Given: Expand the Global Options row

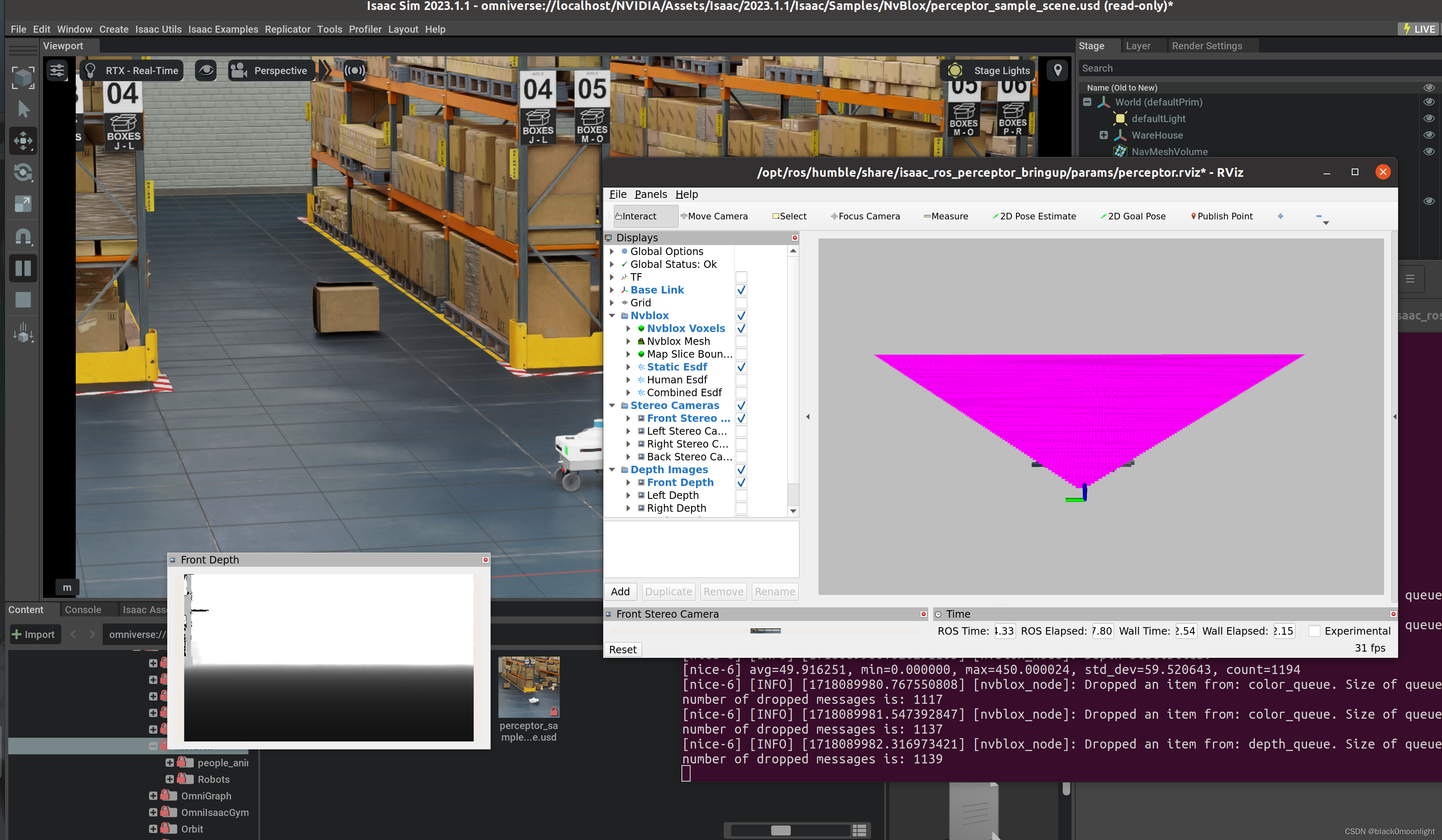Looking at the screenshot, I should pyautogui.click(x=612, y=251).
